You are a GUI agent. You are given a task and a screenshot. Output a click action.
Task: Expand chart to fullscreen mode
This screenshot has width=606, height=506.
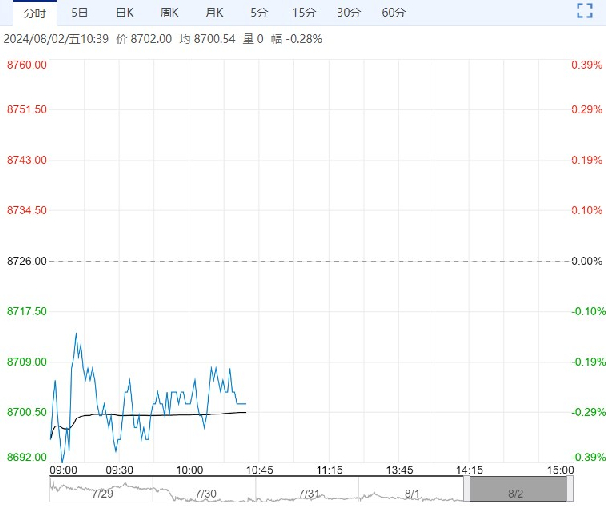pos(586,12)
